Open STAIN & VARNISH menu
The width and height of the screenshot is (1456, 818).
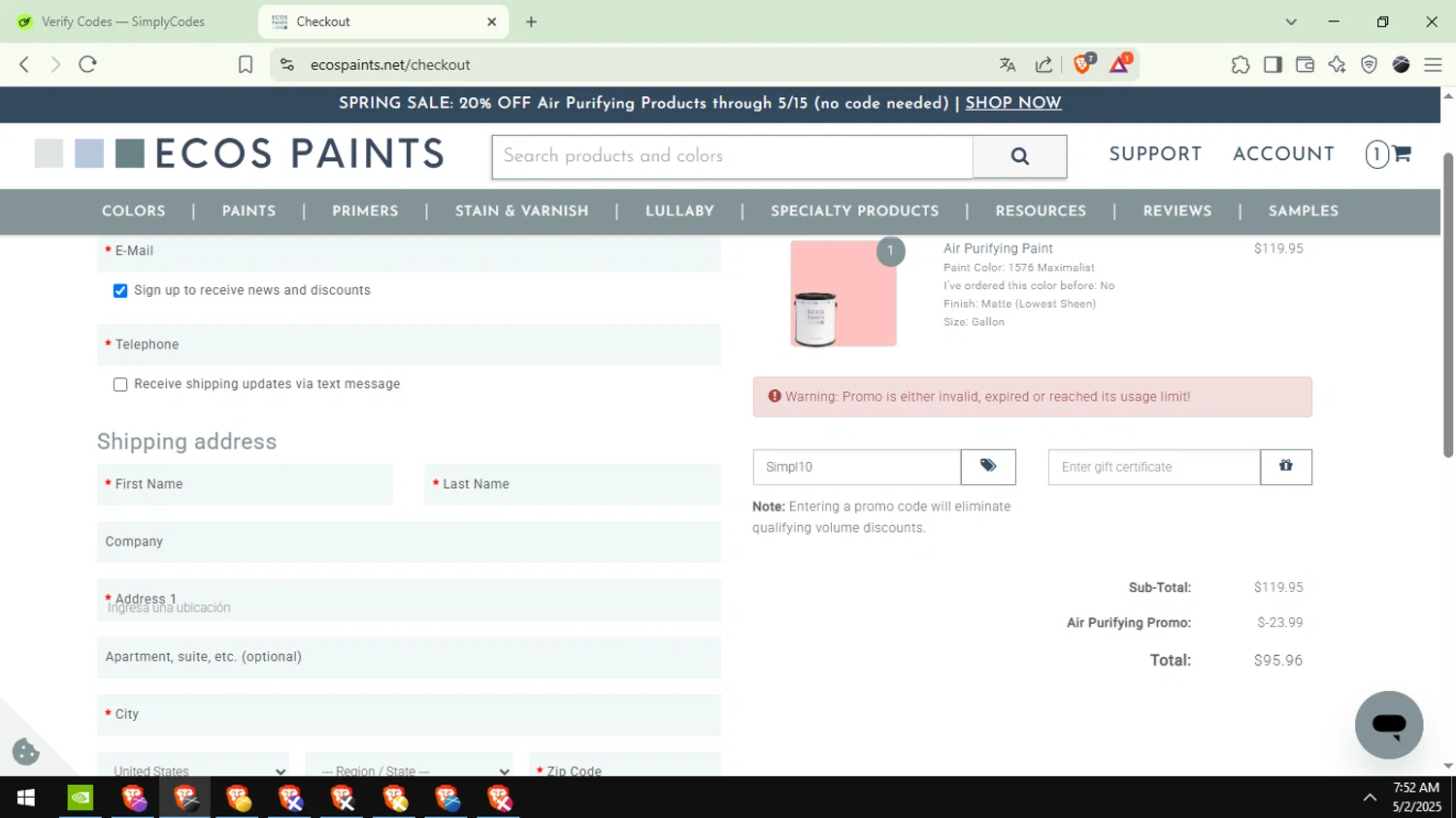click(522, 212)
